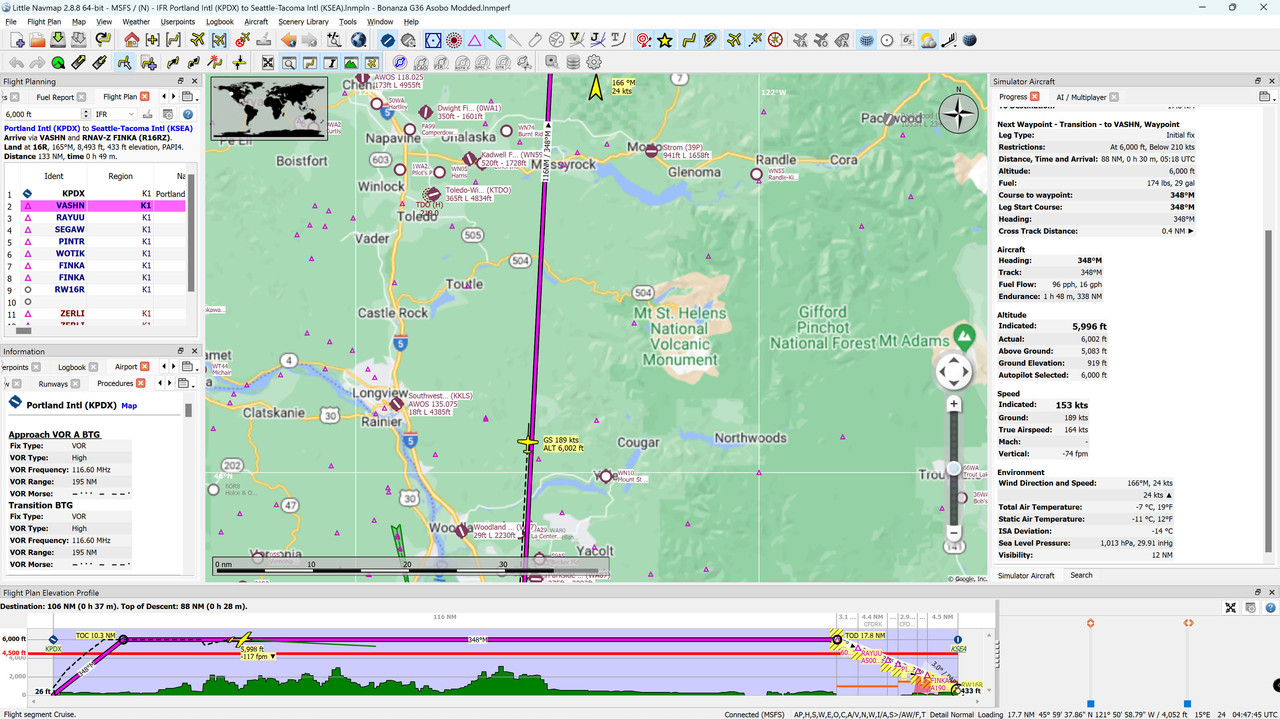This screenshot has height=720, width=1280.
Task: Click the fit-all zoom icon
Action: 268,63
